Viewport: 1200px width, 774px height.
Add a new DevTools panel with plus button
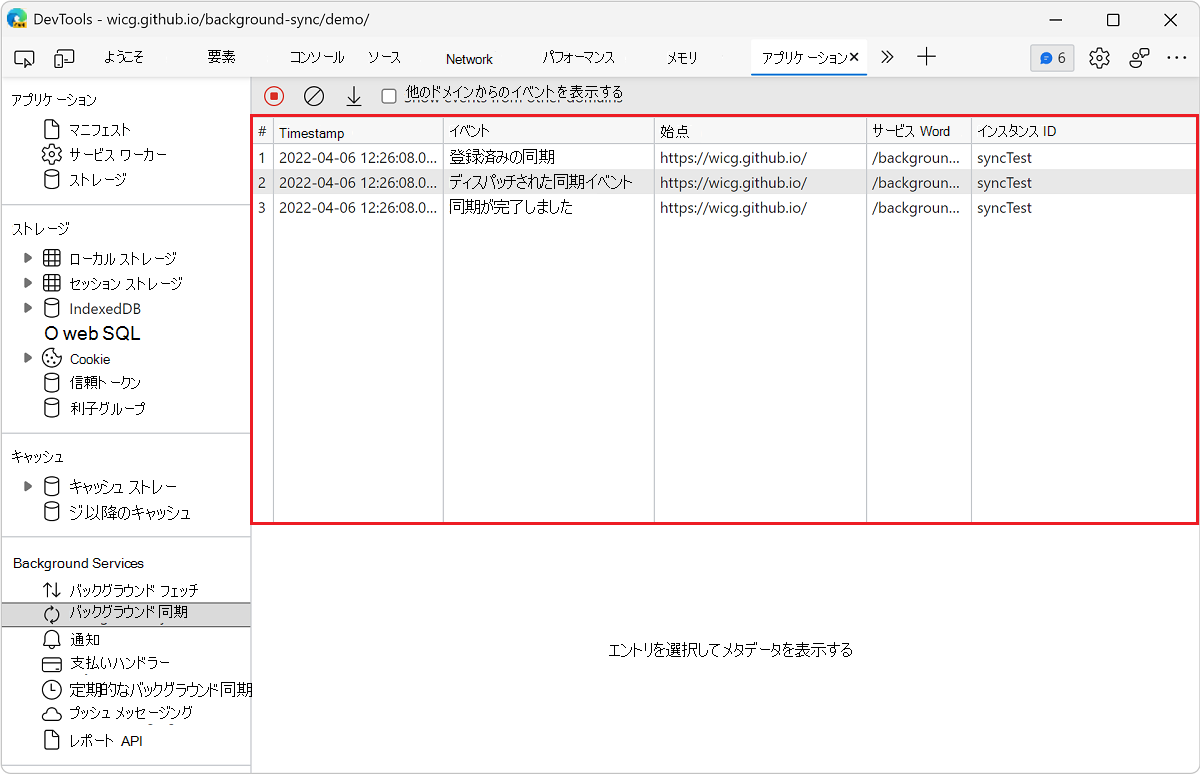coord(926,58)
